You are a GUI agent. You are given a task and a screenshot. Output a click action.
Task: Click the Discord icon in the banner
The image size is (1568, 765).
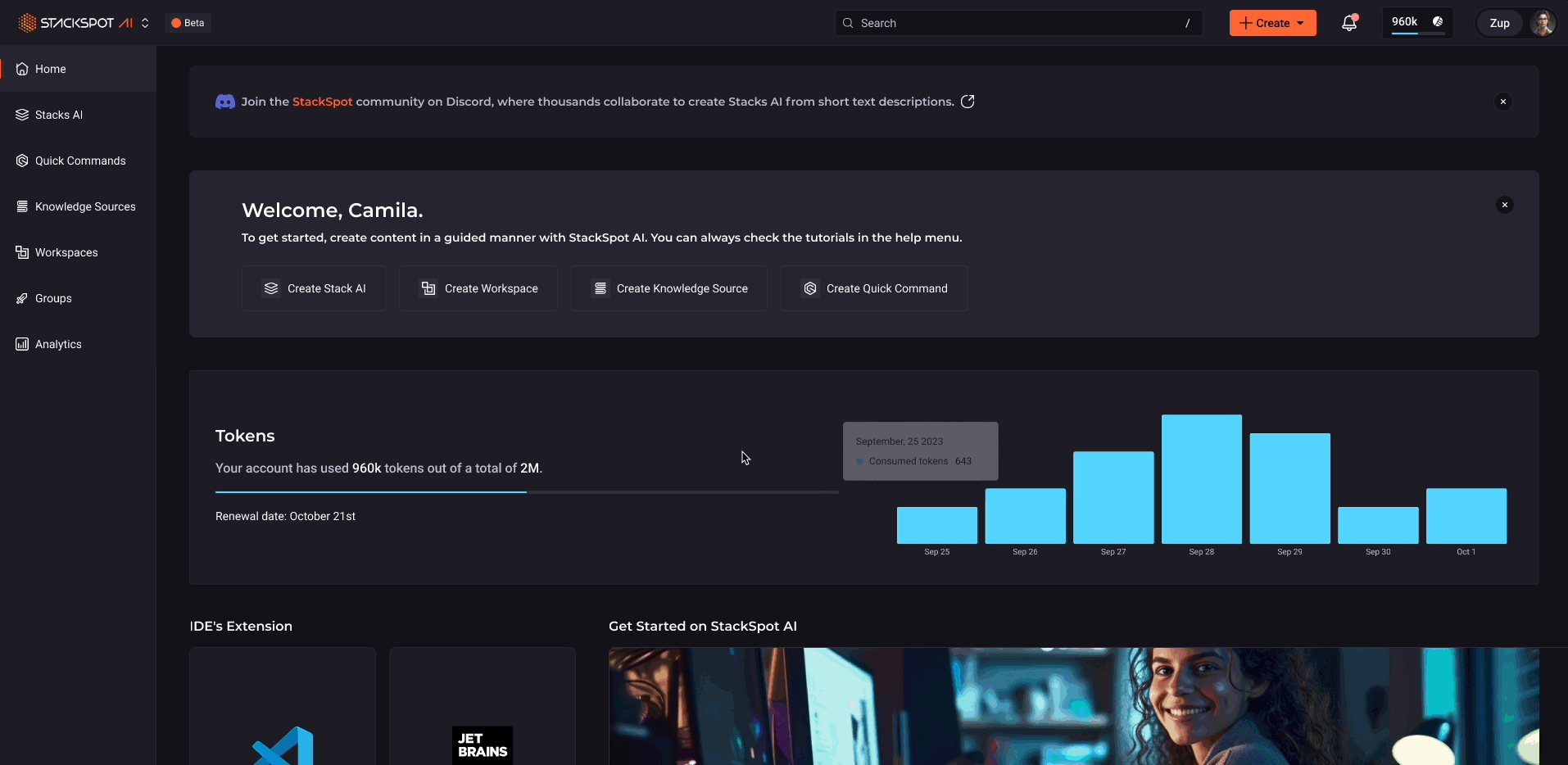coord(225,102)
